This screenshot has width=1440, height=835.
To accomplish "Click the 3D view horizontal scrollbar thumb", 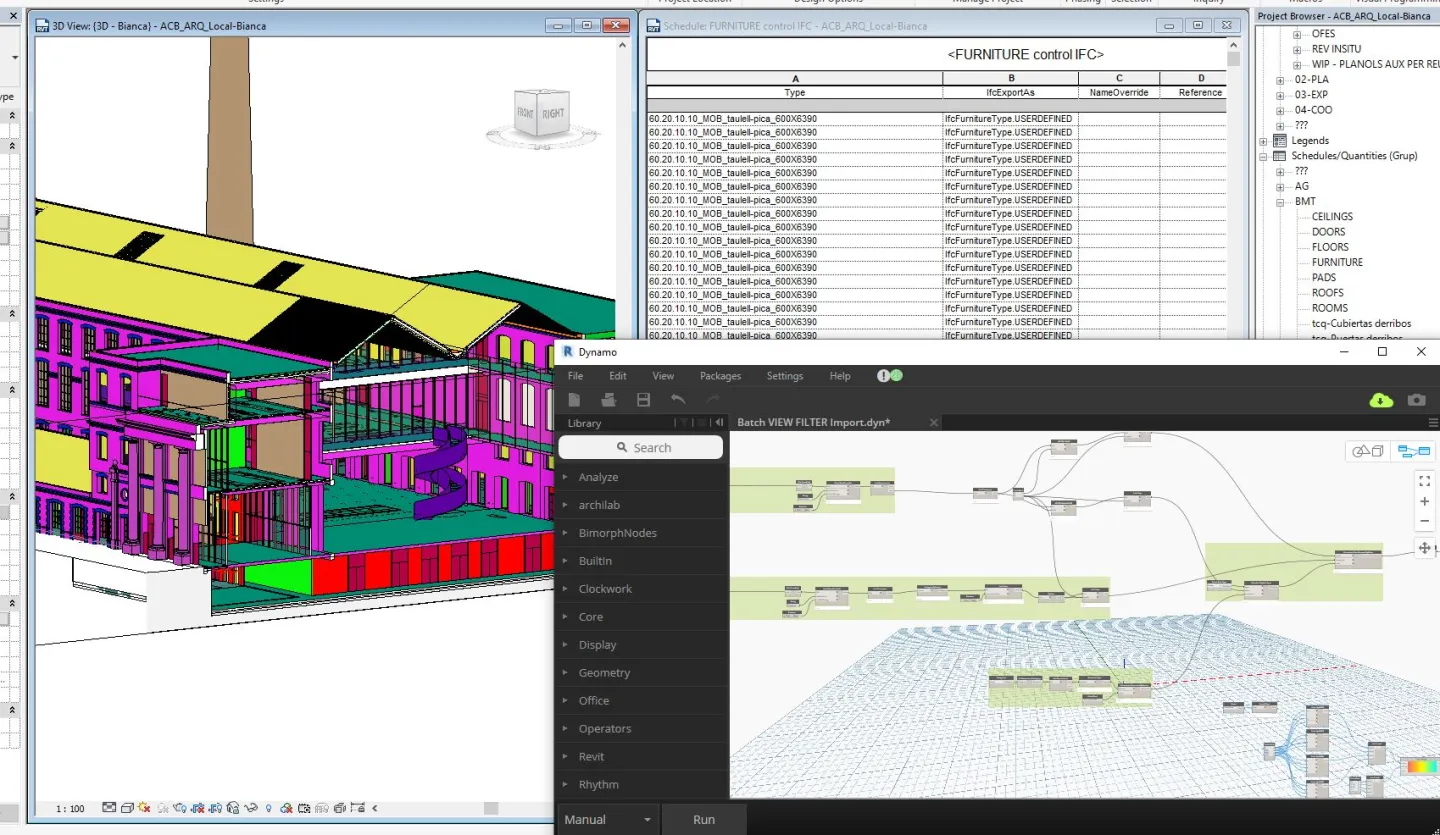I will tap(491, 808).
